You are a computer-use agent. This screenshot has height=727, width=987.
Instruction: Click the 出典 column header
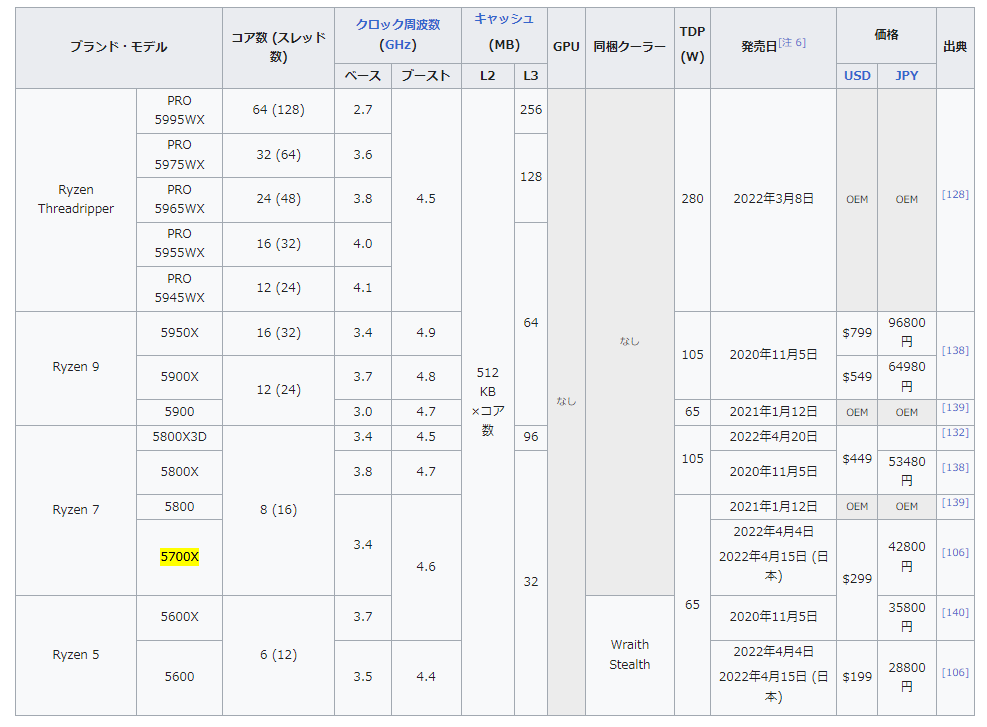point(955,48)
